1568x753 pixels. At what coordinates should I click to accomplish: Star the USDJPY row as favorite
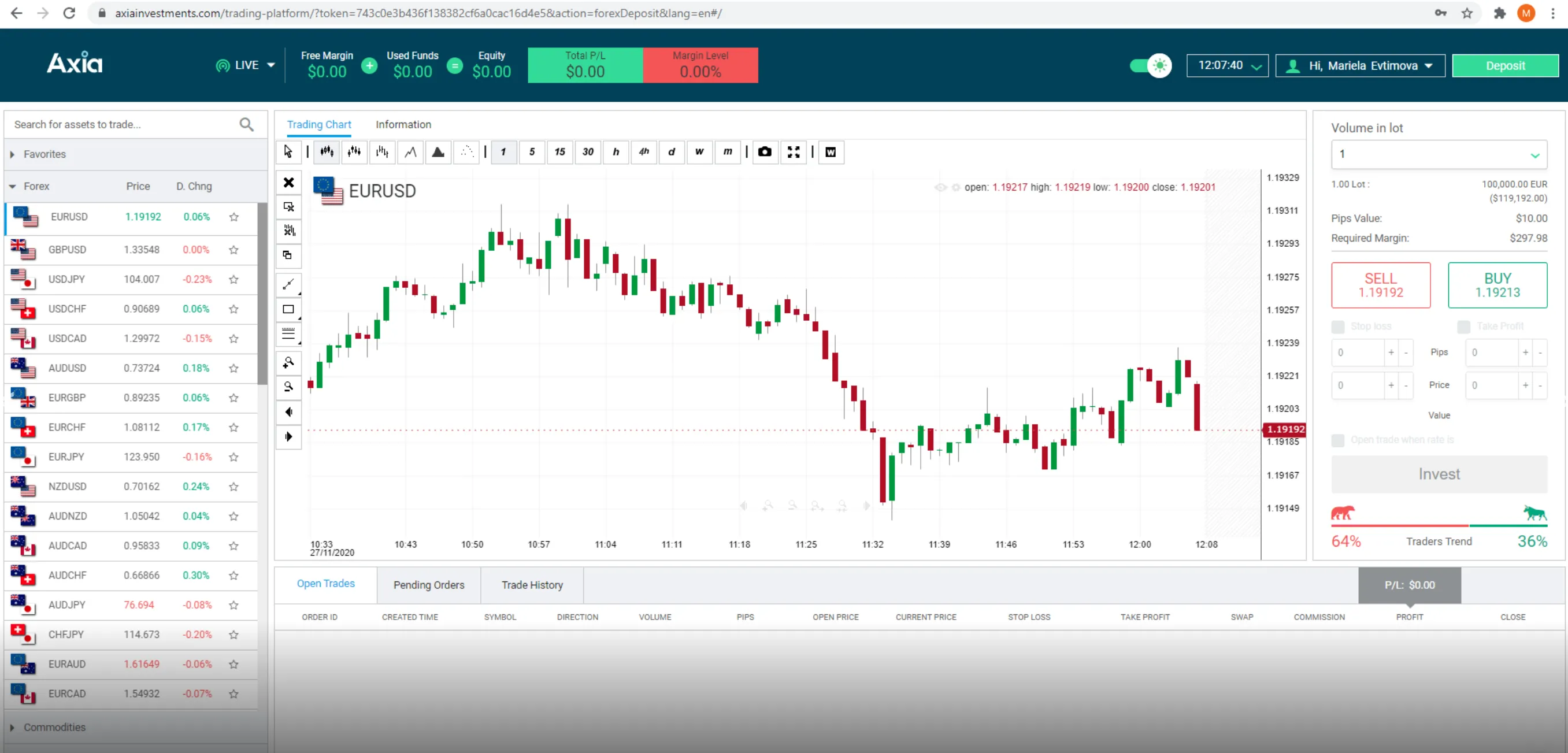pos(233,279)
